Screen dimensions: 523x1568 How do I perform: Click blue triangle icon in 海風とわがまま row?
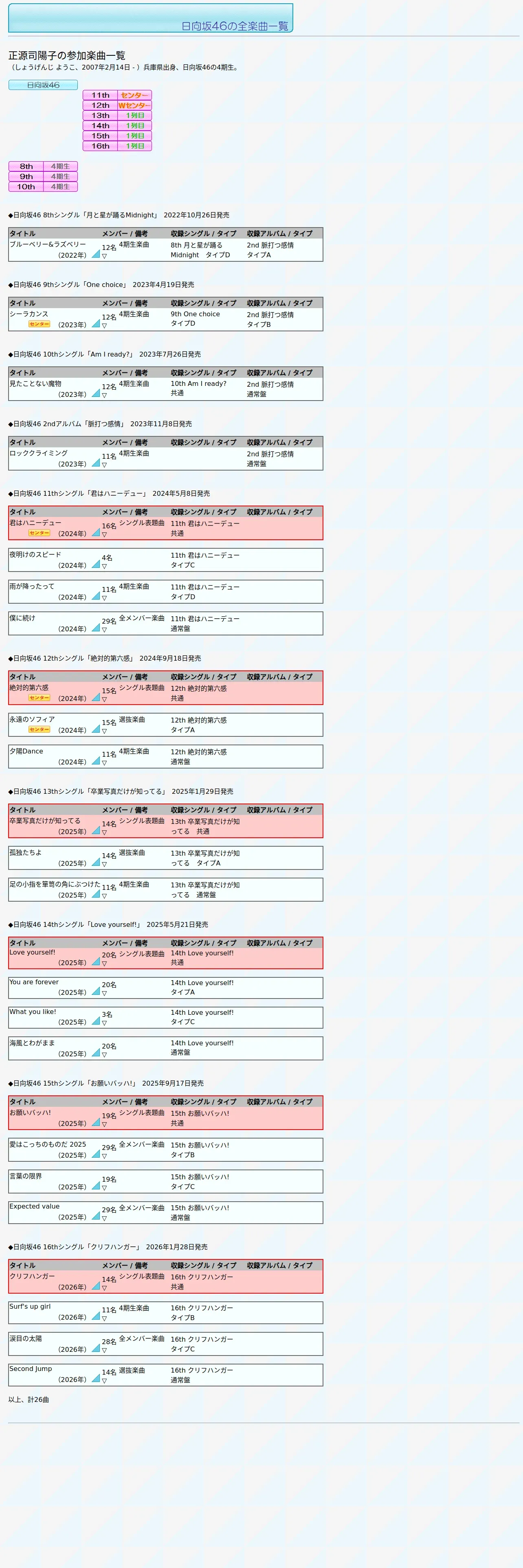click(96, 1052)
